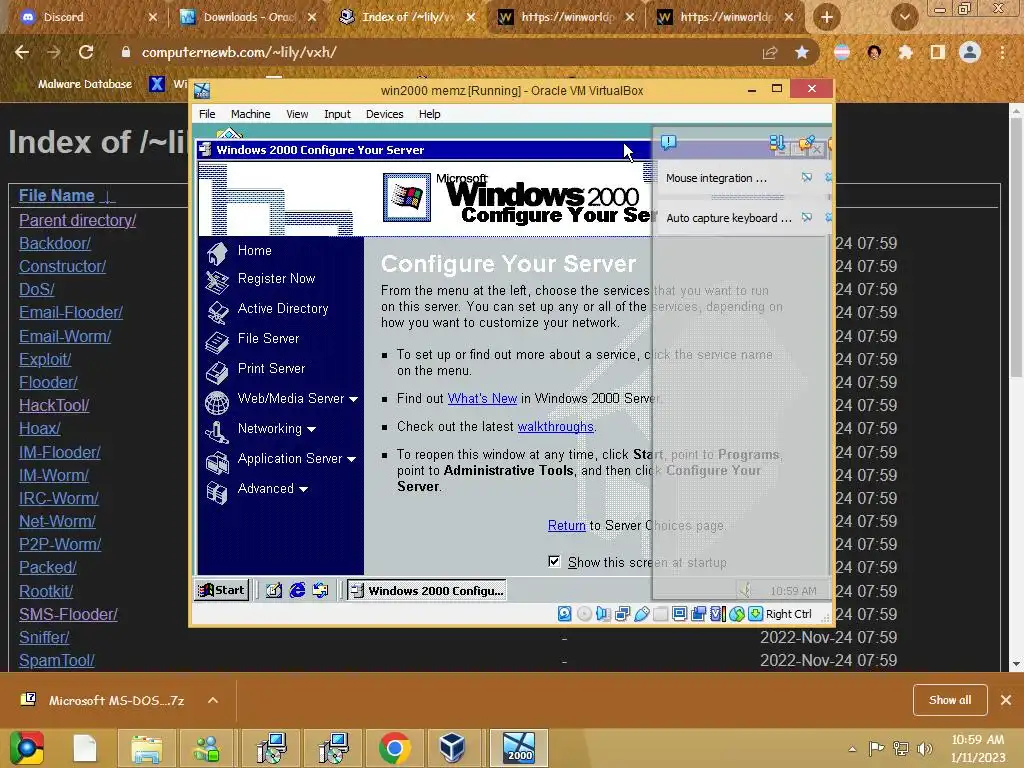Follow the What's New link

click(482, 398)
